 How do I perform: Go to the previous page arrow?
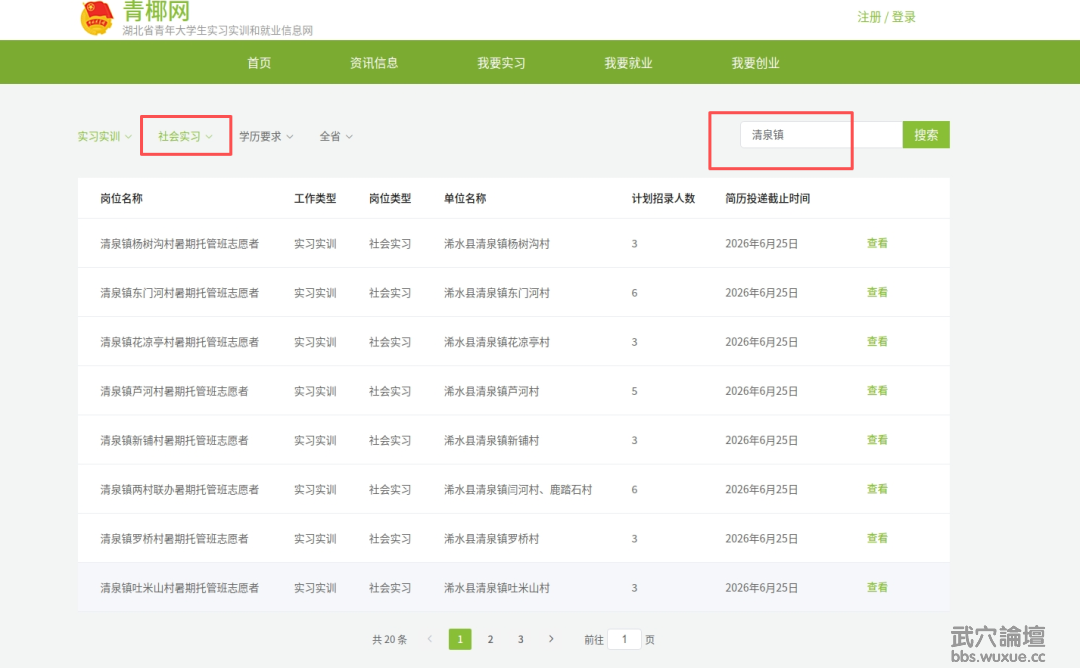430,639
